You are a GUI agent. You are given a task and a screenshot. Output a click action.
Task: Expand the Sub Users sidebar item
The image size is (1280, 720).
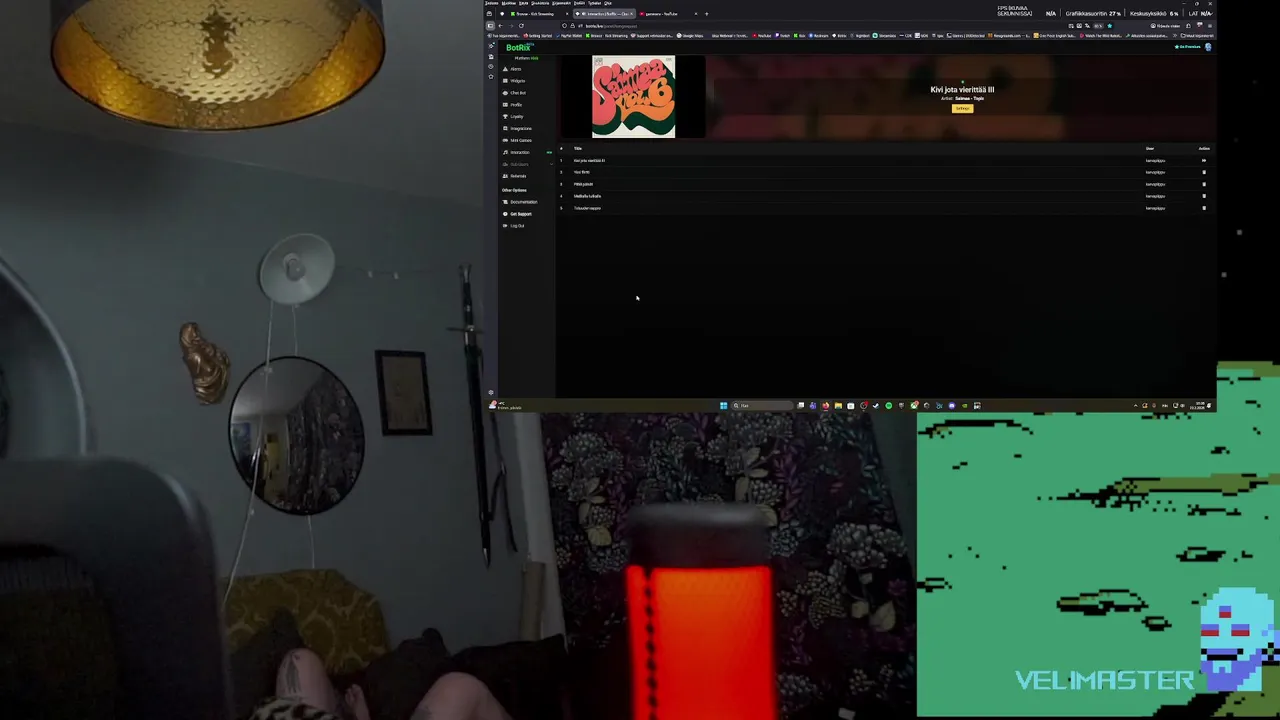[x=527, y=164]
